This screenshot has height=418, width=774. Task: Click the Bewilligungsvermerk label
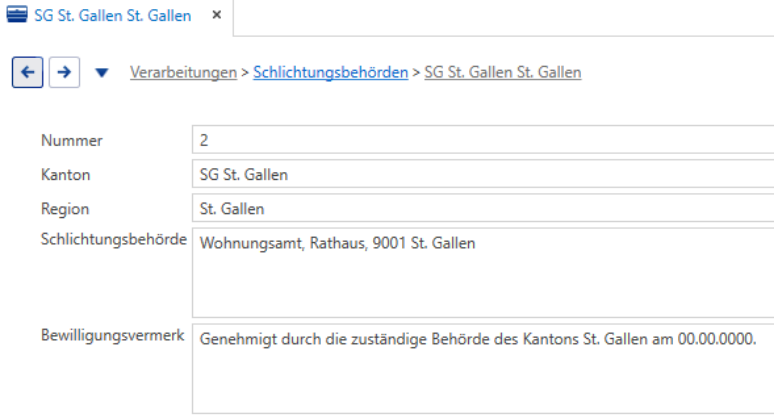(x=113, y=336)
